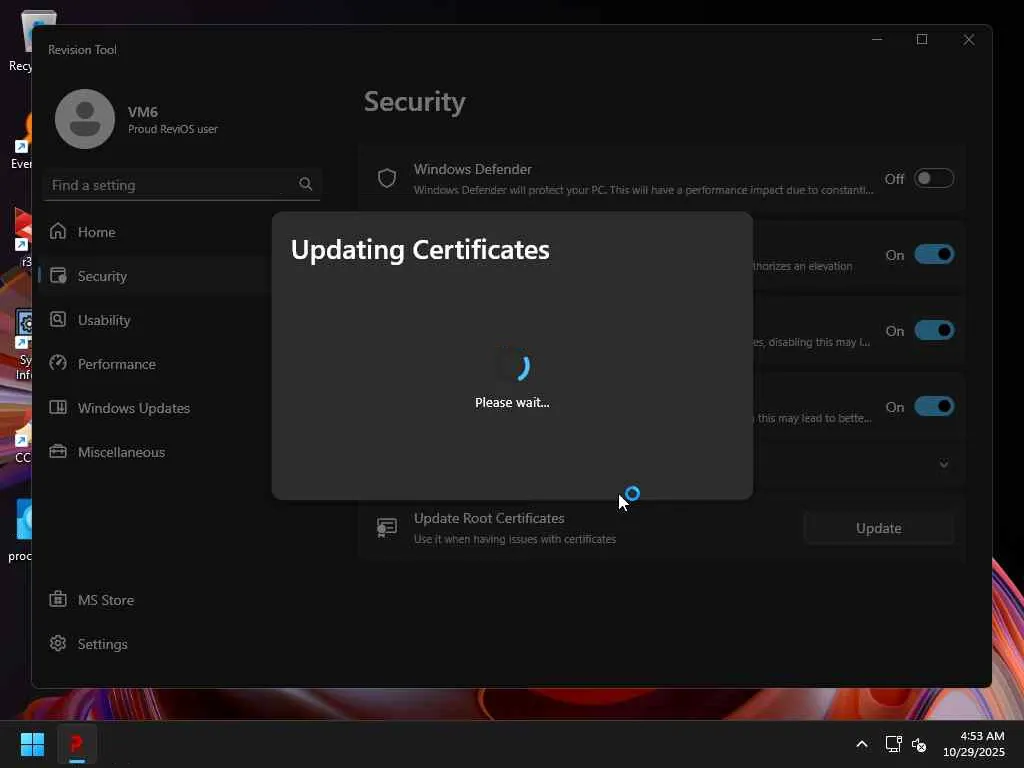Focus the Find a setting box
This screenshot has height=768, width=1024.
[182, 185]
